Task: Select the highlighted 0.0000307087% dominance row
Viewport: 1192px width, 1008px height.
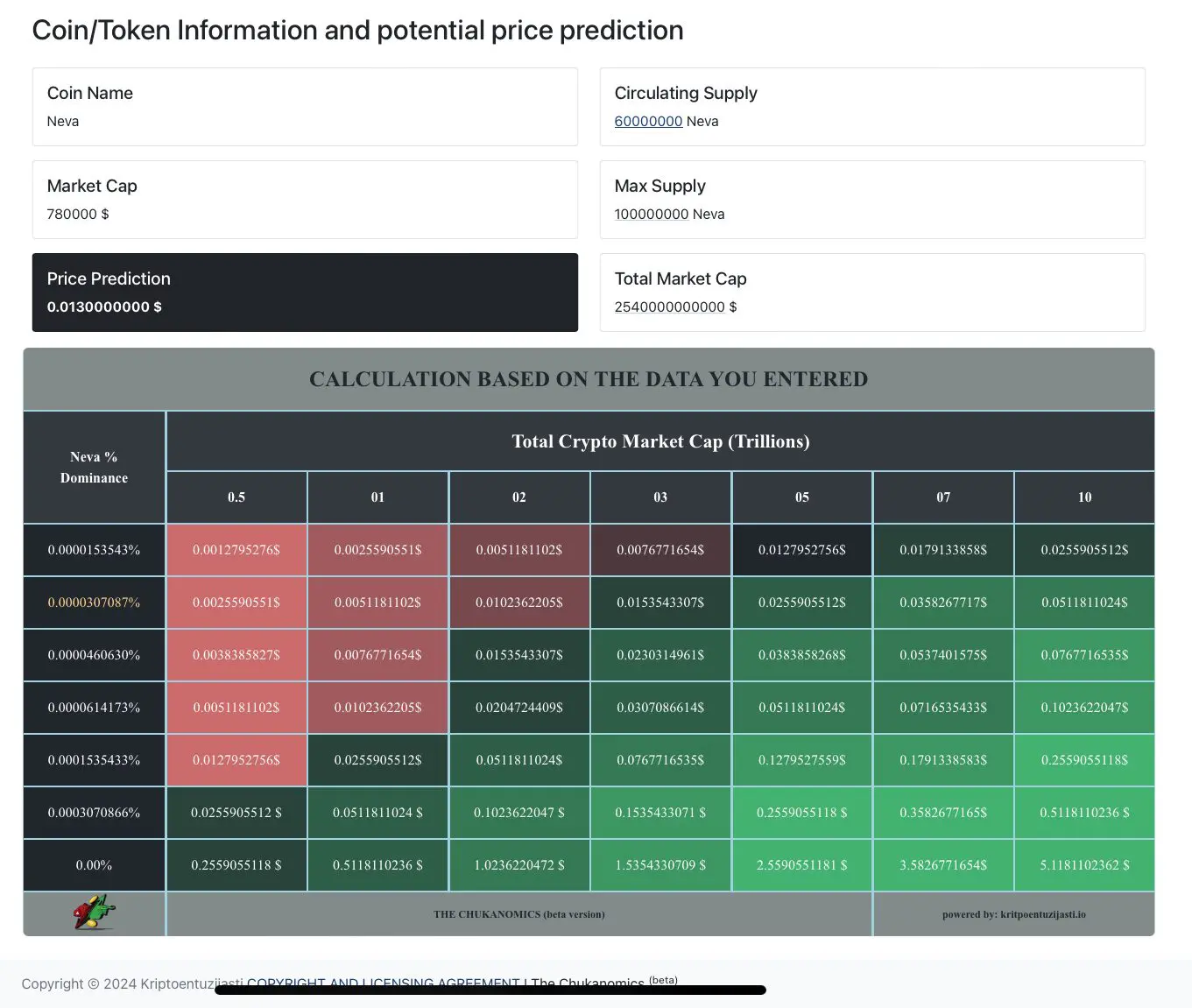Action: coord(94,603)
